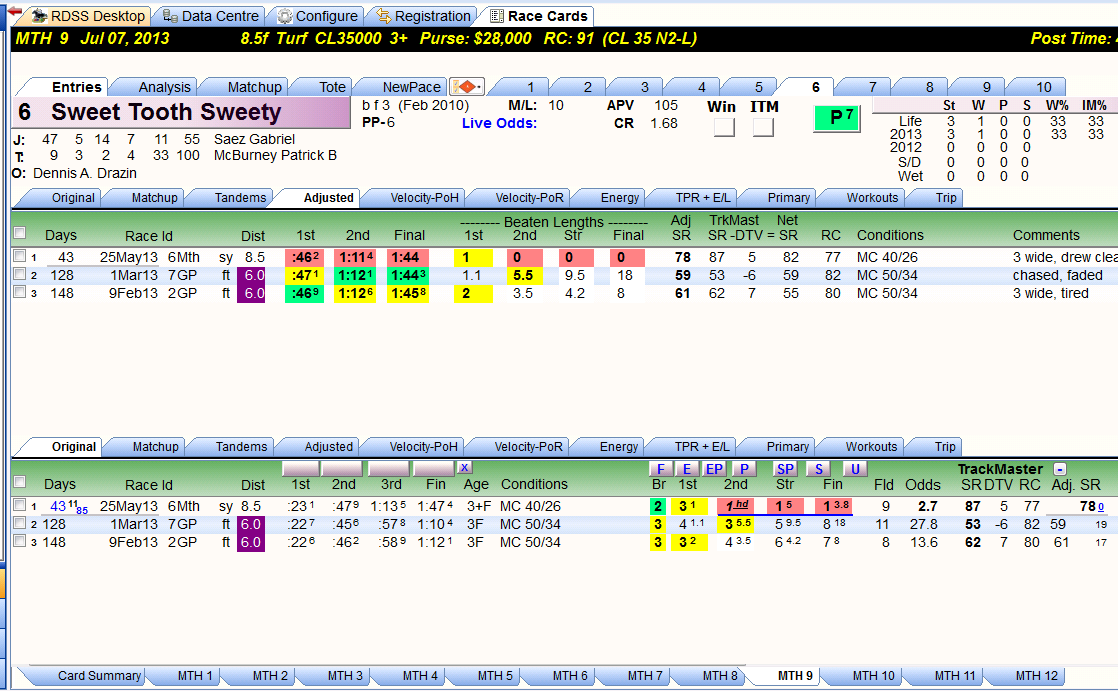This screenshot has width=1118, height=691.
Task: Click the red arrow icon at top-left corner
Action: click(14, 11)
